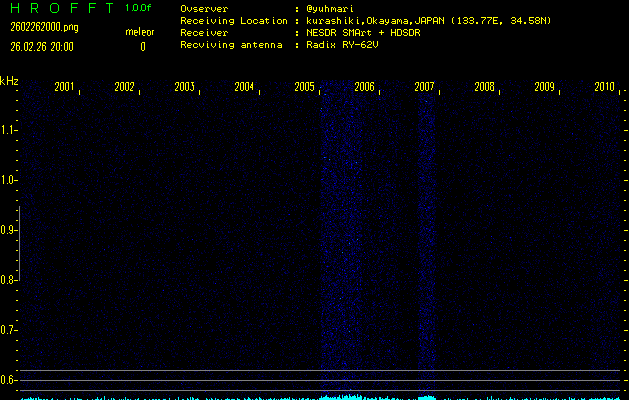Click the Radix RV-62V antenna text

(x=345, y=44)
